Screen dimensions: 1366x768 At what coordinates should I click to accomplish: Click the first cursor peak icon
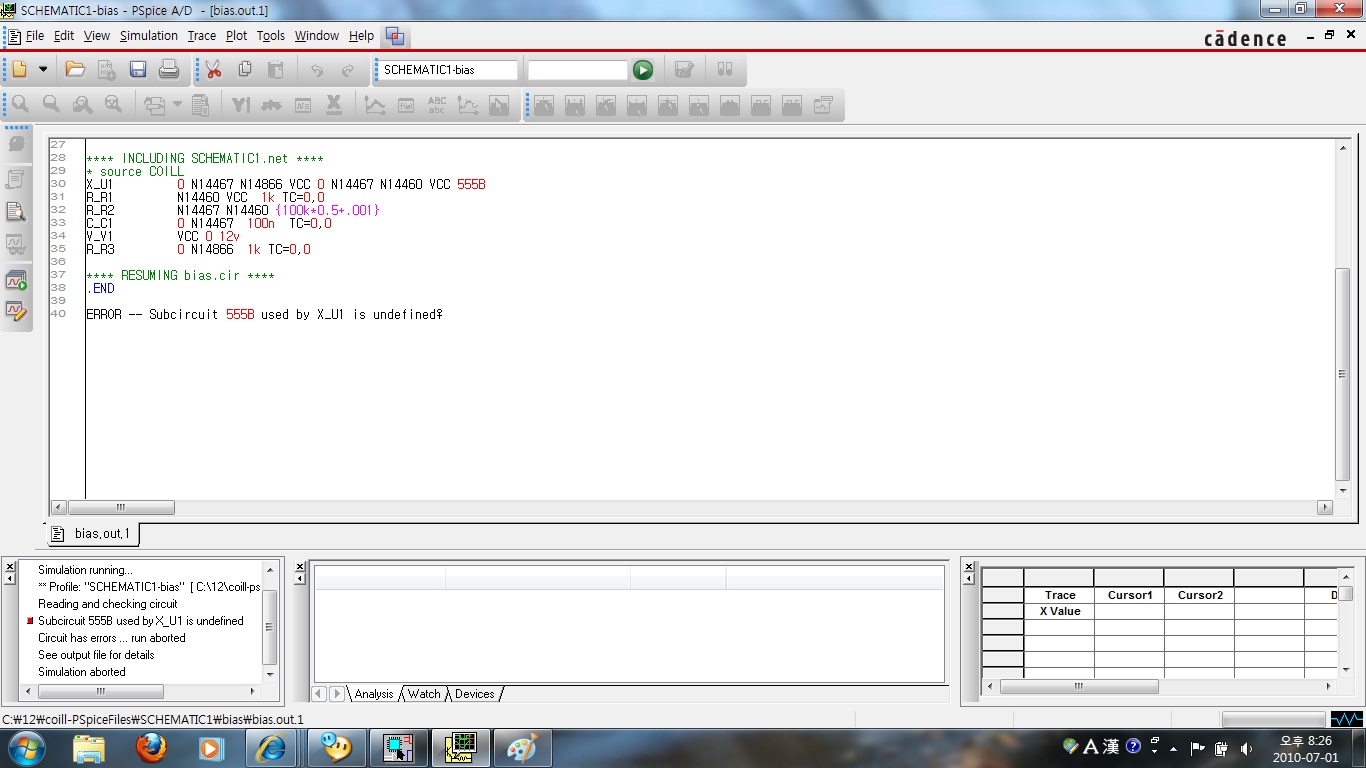544,104
